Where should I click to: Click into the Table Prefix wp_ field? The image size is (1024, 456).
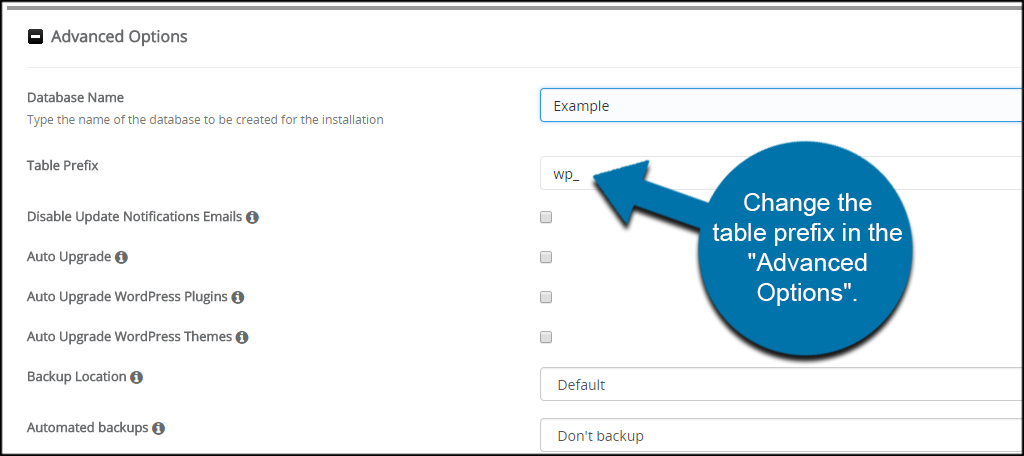pos(781,173)
